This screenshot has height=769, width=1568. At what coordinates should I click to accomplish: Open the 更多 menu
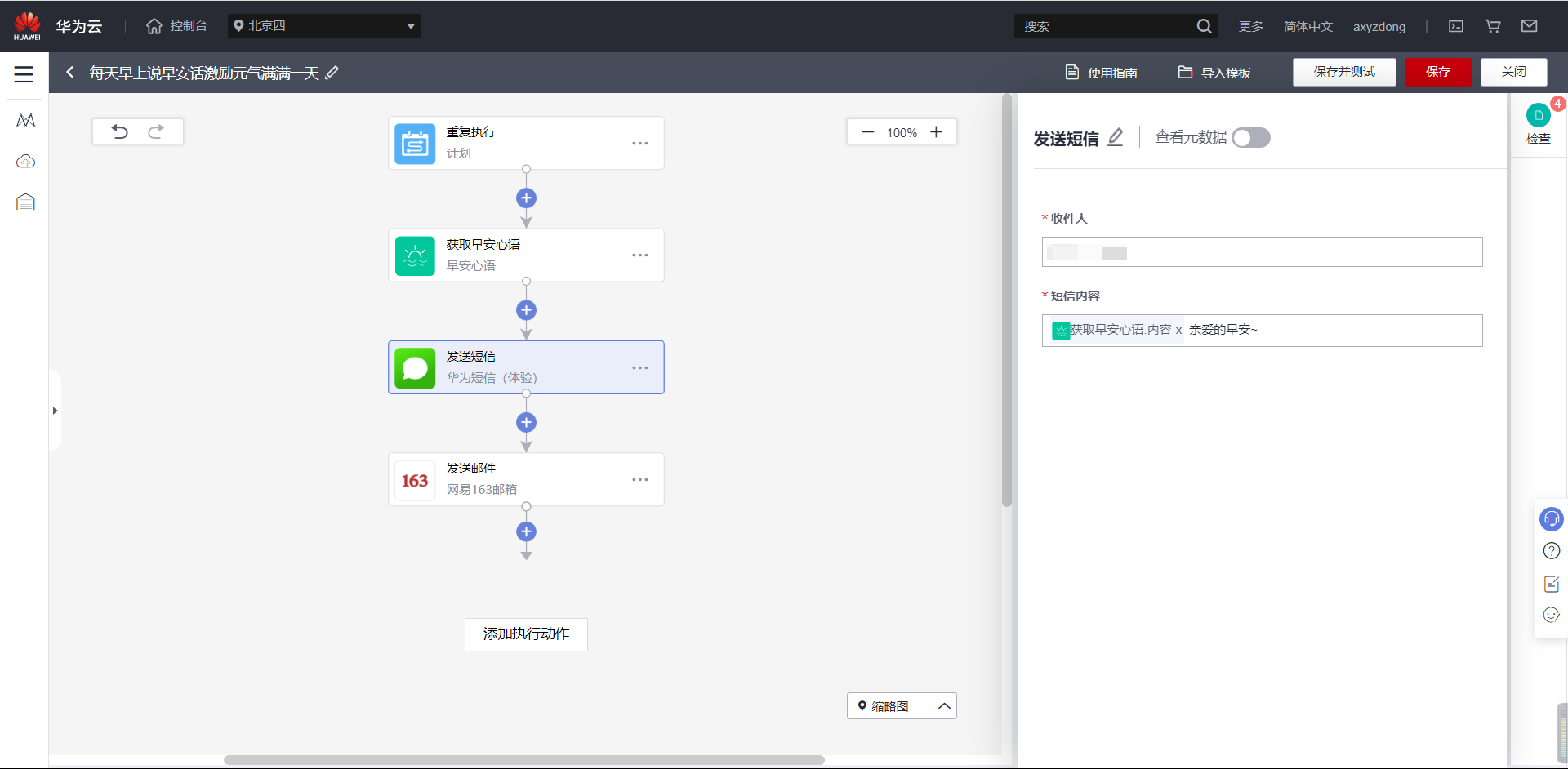tap(1250, 26)
